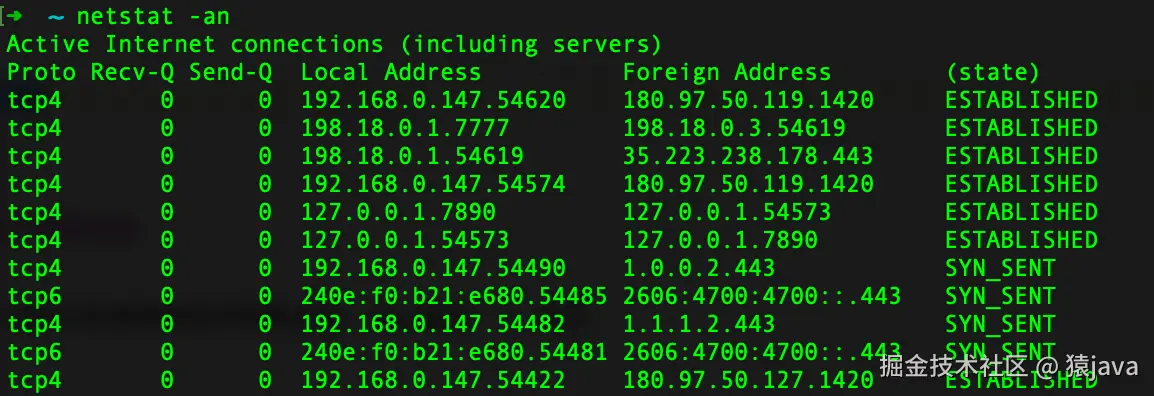The width and height of the screenshot is (1154, 396).
Task: Click ESTABLISHED in the 198.18.0.1.7777 row
Action: 1022,128
